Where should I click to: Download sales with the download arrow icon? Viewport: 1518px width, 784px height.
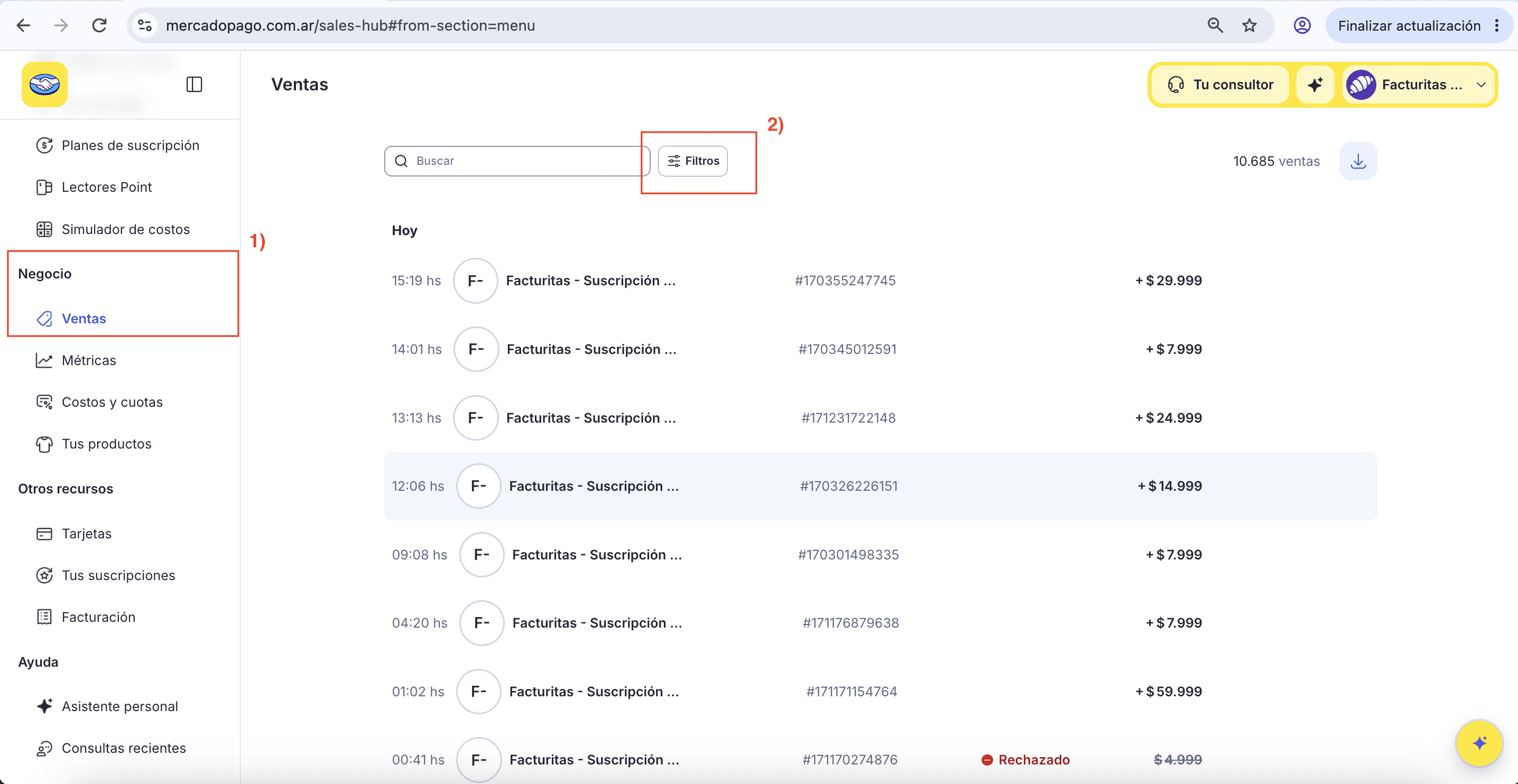coord(1358,161)
